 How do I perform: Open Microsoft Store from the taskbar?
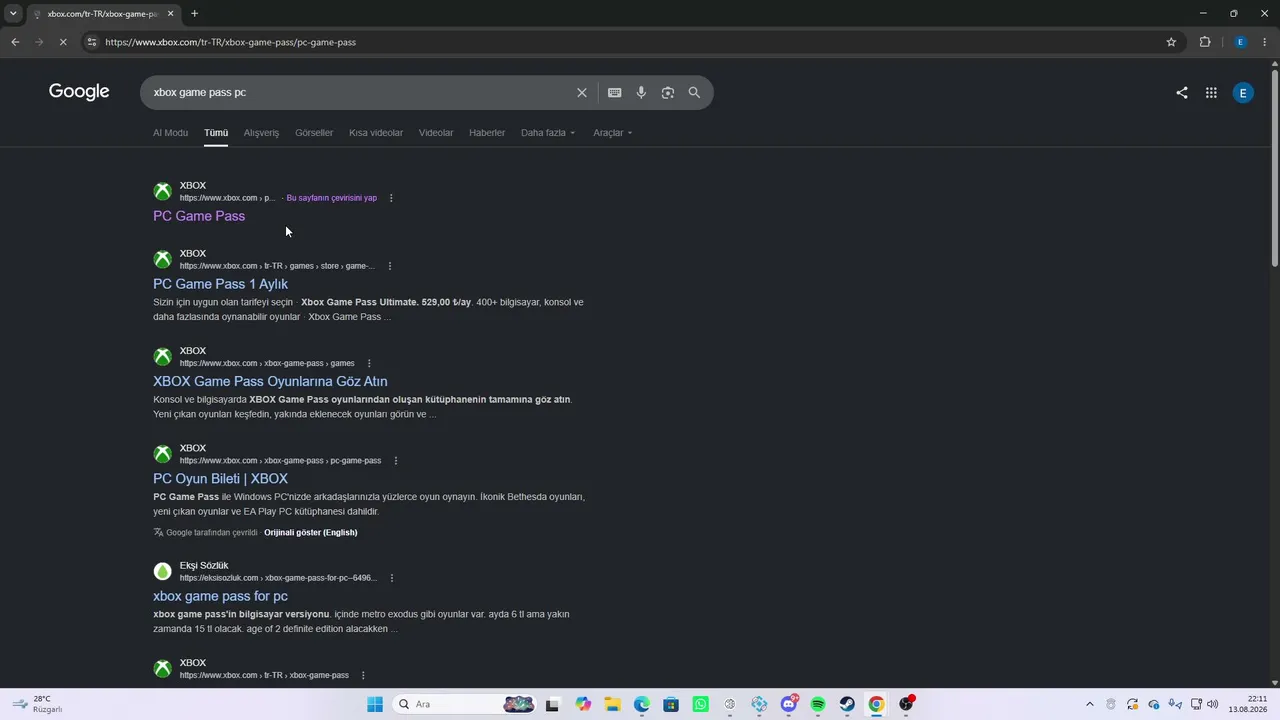pyautogui.click(x=671, y=704)
